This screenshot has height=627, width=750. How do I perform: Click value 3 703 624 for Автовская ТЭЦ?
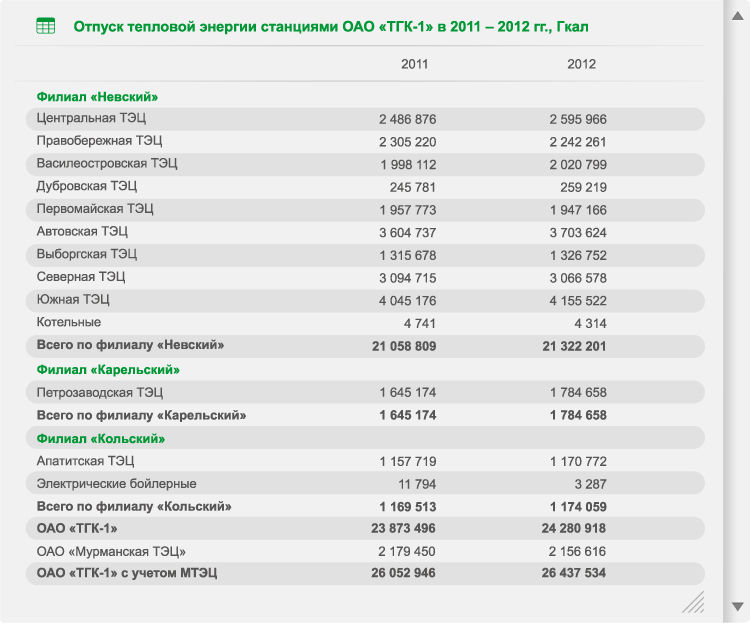(x=578, y=232)
